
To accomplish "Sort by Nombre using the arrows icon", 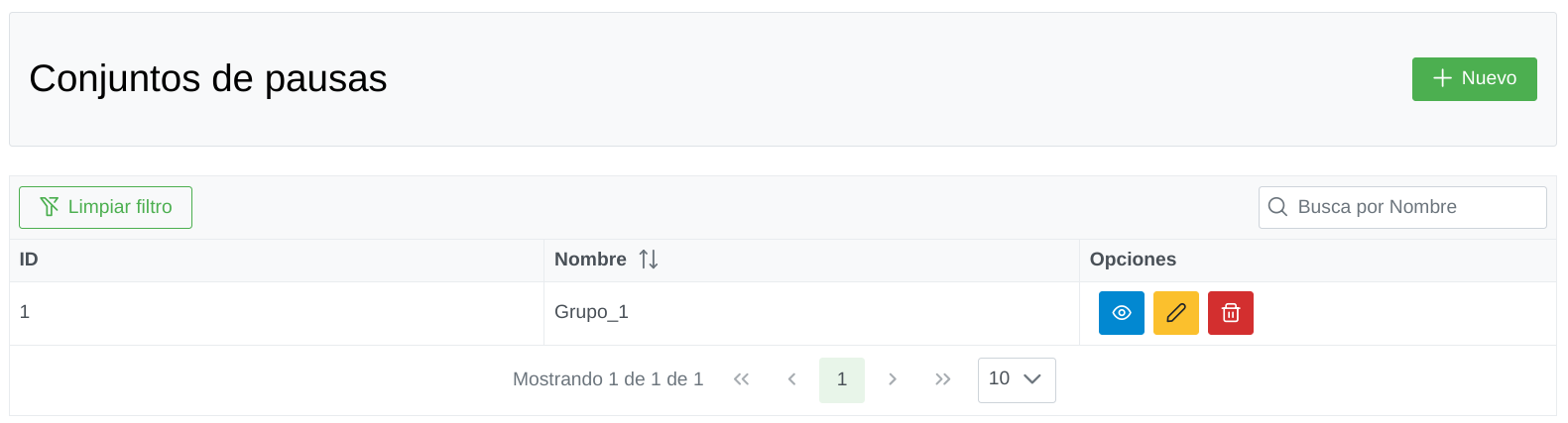I will tap(649, 260).
